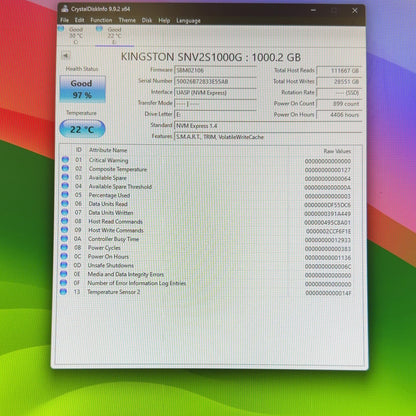The width and height of the screenshot is (416, 416).
Task: Click status orb for Available Spare Threshold
Action: pyautogui.click(x=65, y=186)
